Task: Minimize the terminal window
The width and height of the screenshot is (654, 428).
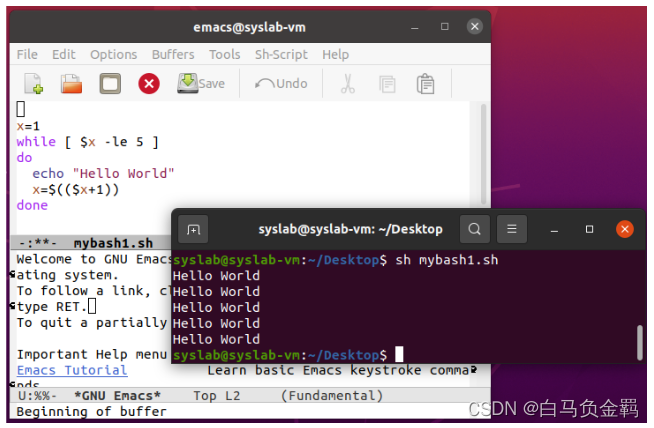Action: (x=554, y=230)
